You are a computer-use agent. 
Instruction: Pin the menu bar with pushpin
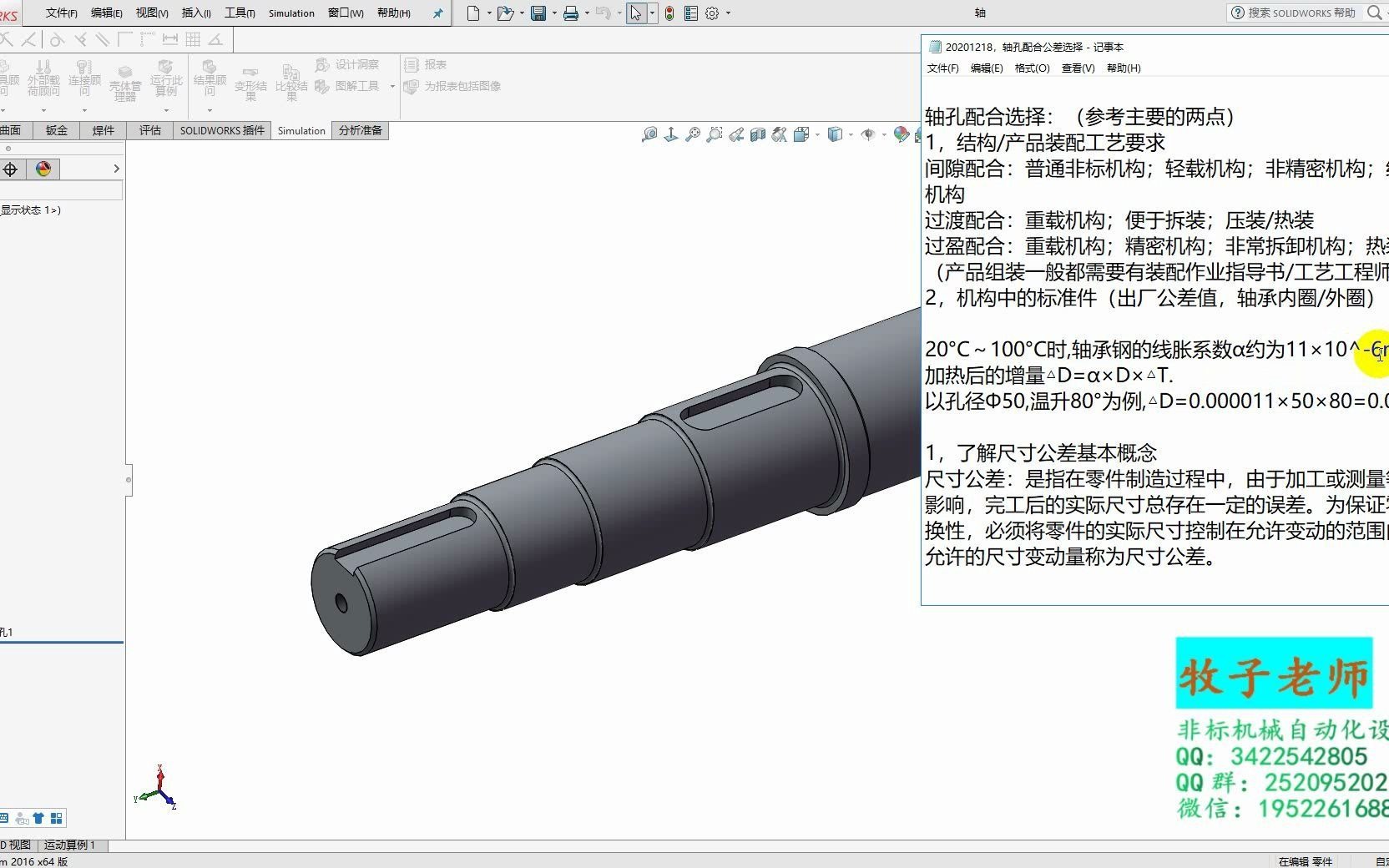tap(437, 13)
